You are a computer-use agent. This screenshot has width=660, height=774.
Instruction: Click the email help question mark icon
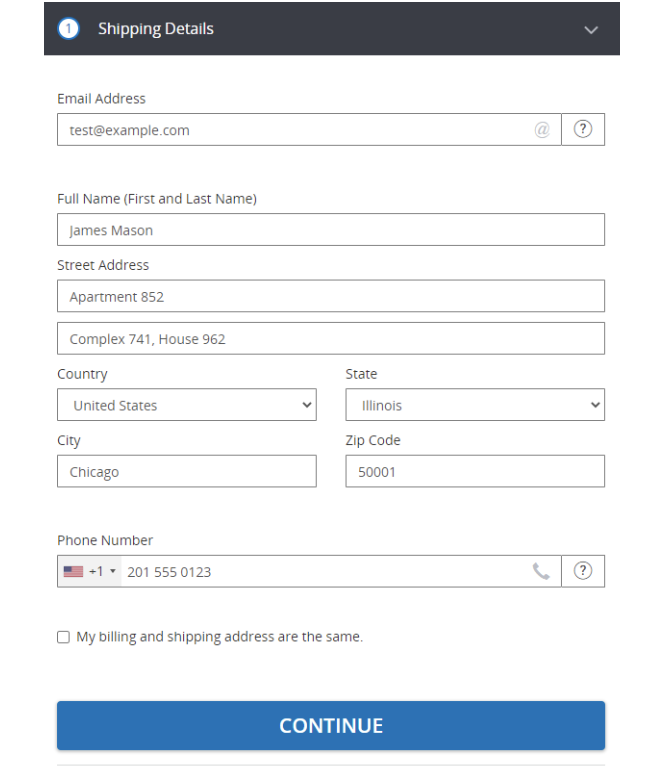[583, 129]
